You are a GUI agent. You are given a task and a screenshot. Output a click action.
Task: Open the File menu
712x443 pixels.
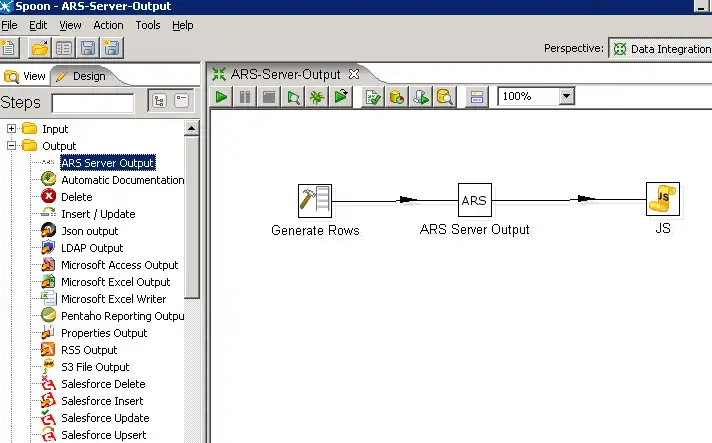(9, 25)
